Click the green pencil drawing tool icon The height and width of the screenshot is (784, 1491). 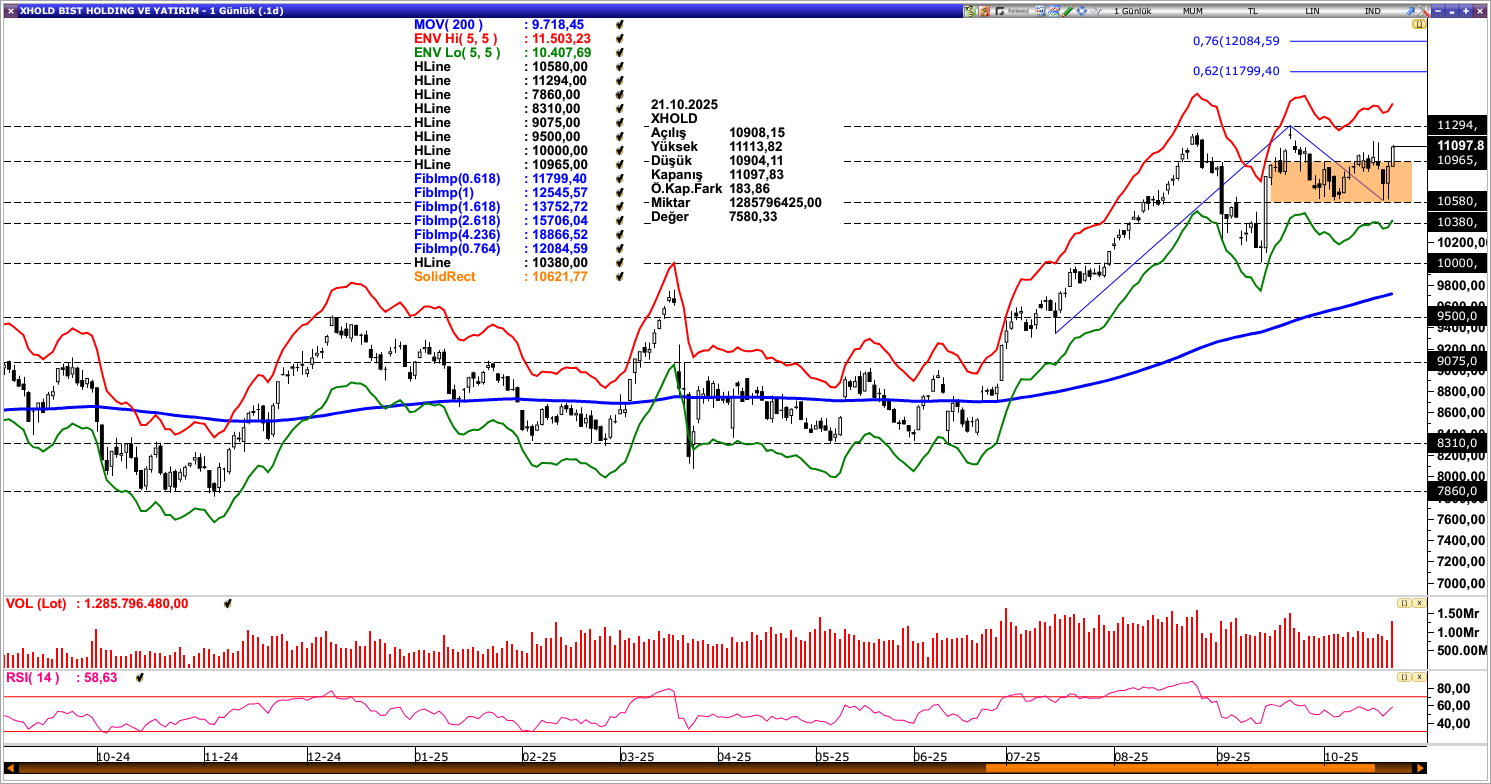click(x=1068, y=11)
